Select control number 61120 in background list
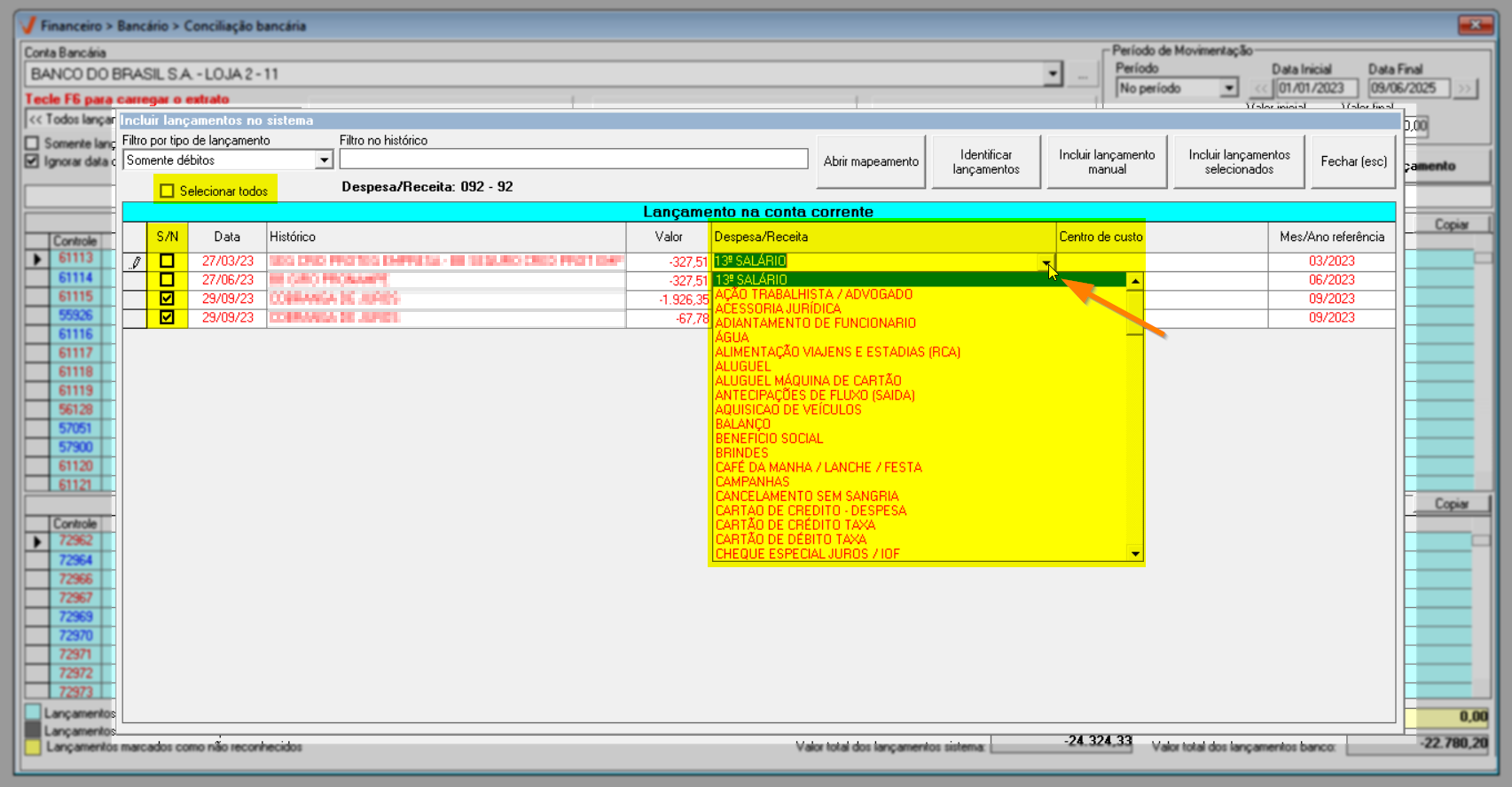1512x787 pixels. (76, 465)
